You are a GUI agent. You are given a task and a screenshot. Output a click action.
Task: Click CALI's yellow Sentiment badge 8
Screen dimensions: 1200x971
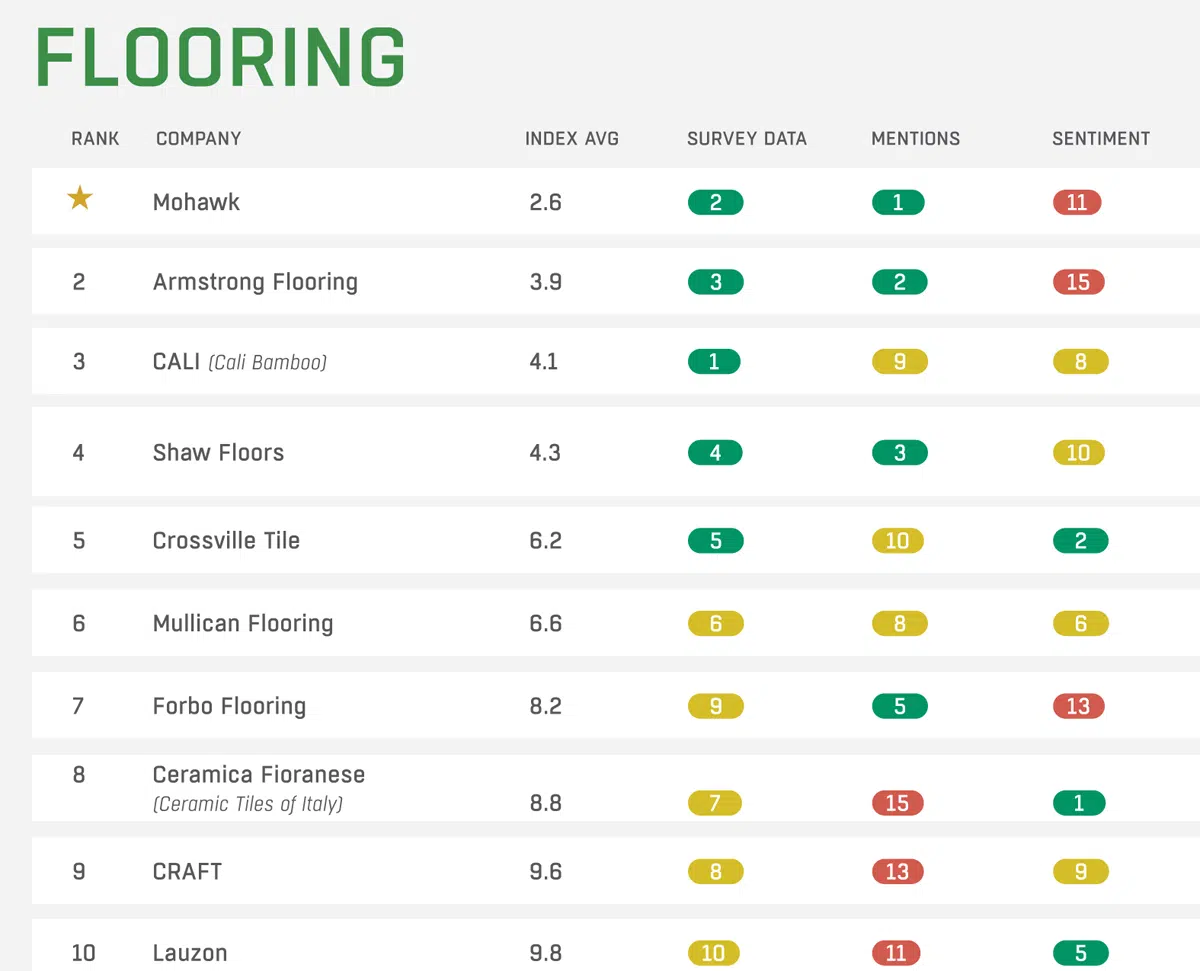pyautogui.click(x=1081, y=362)
